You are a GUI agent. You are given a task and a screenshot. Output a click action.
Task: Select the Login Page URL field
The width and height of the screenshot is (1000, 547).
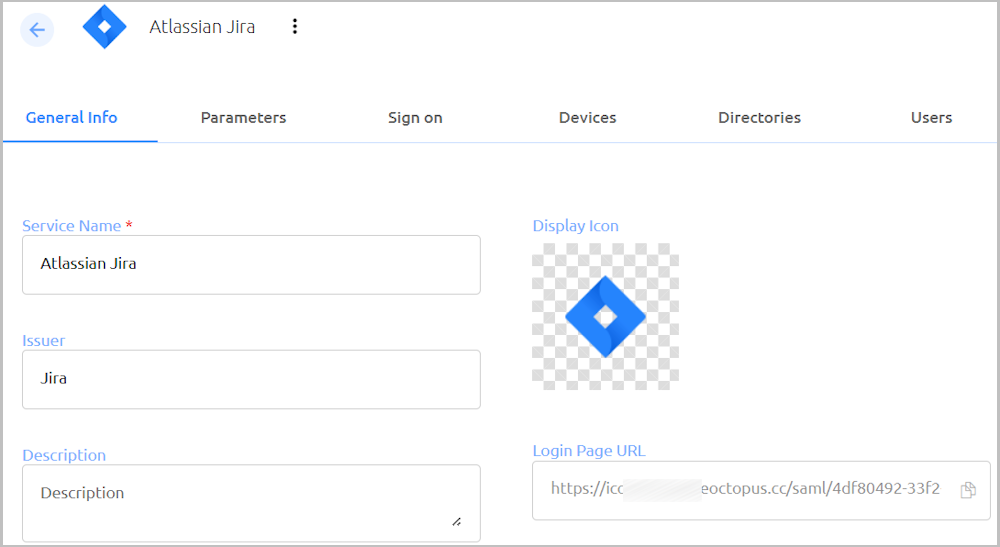tap(761, 490)
